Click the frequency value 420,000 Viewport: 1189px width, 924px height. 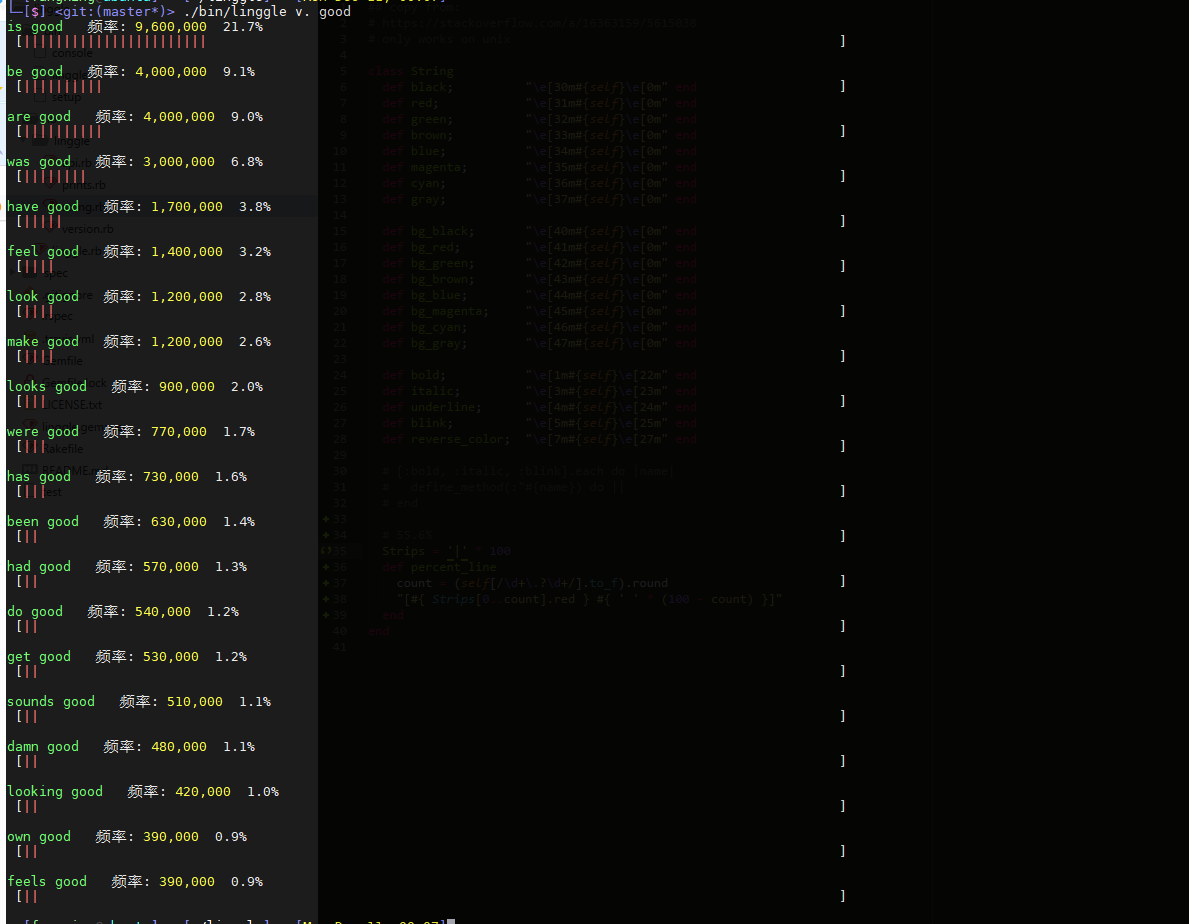point(202,791)
